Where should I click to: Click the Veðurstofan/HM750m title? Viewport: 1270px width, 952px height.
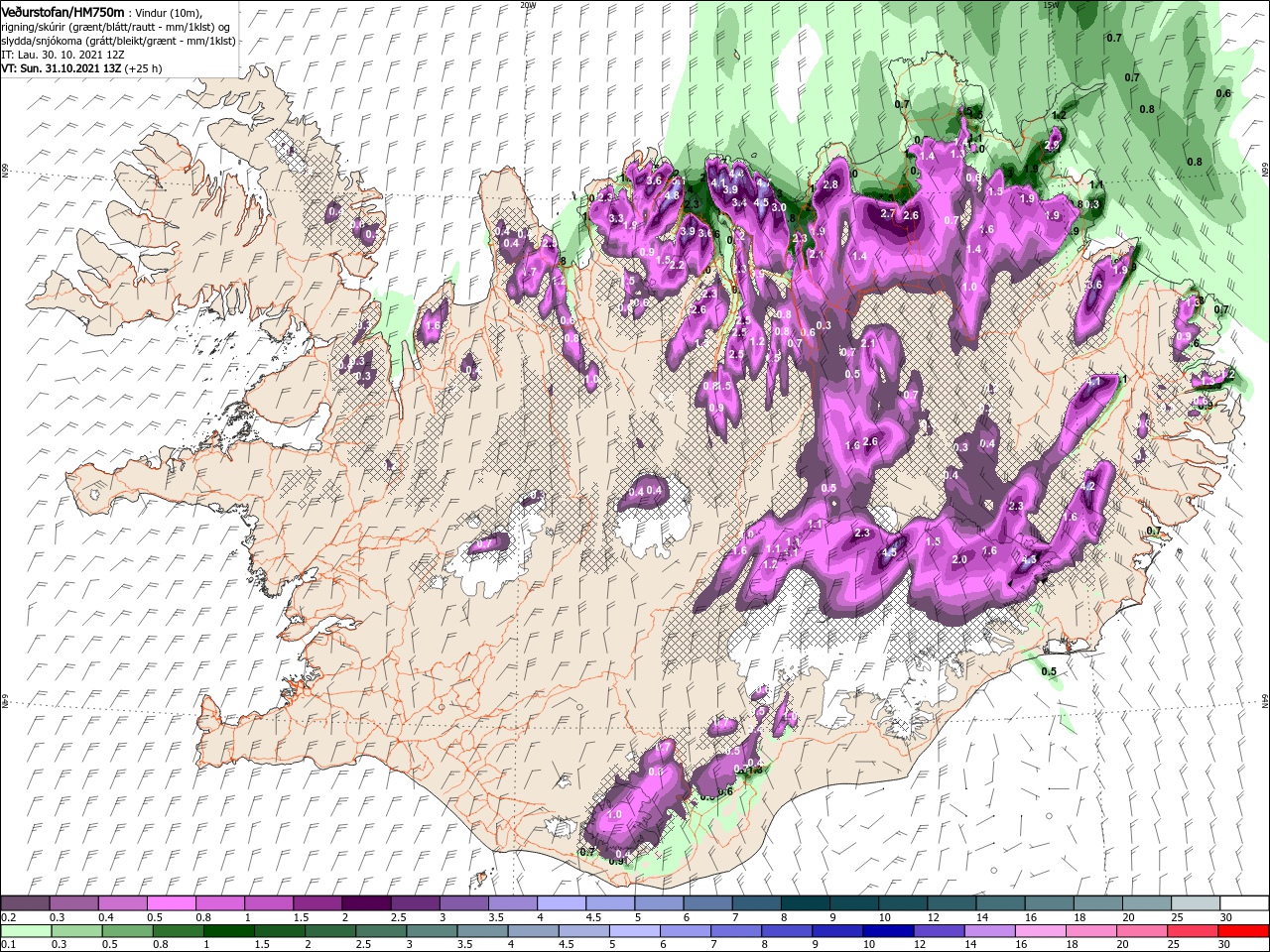(63, 11)
